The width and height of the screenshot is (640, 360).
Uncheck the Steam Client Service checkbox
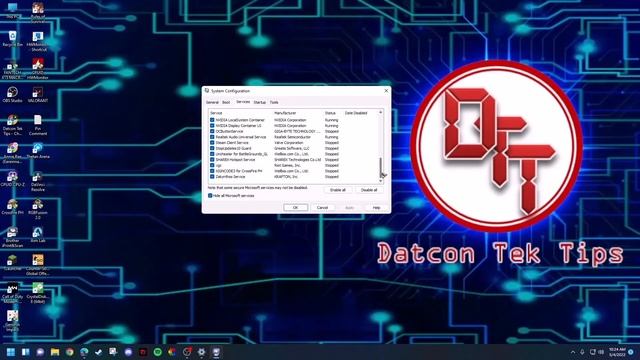pos(212,143)
